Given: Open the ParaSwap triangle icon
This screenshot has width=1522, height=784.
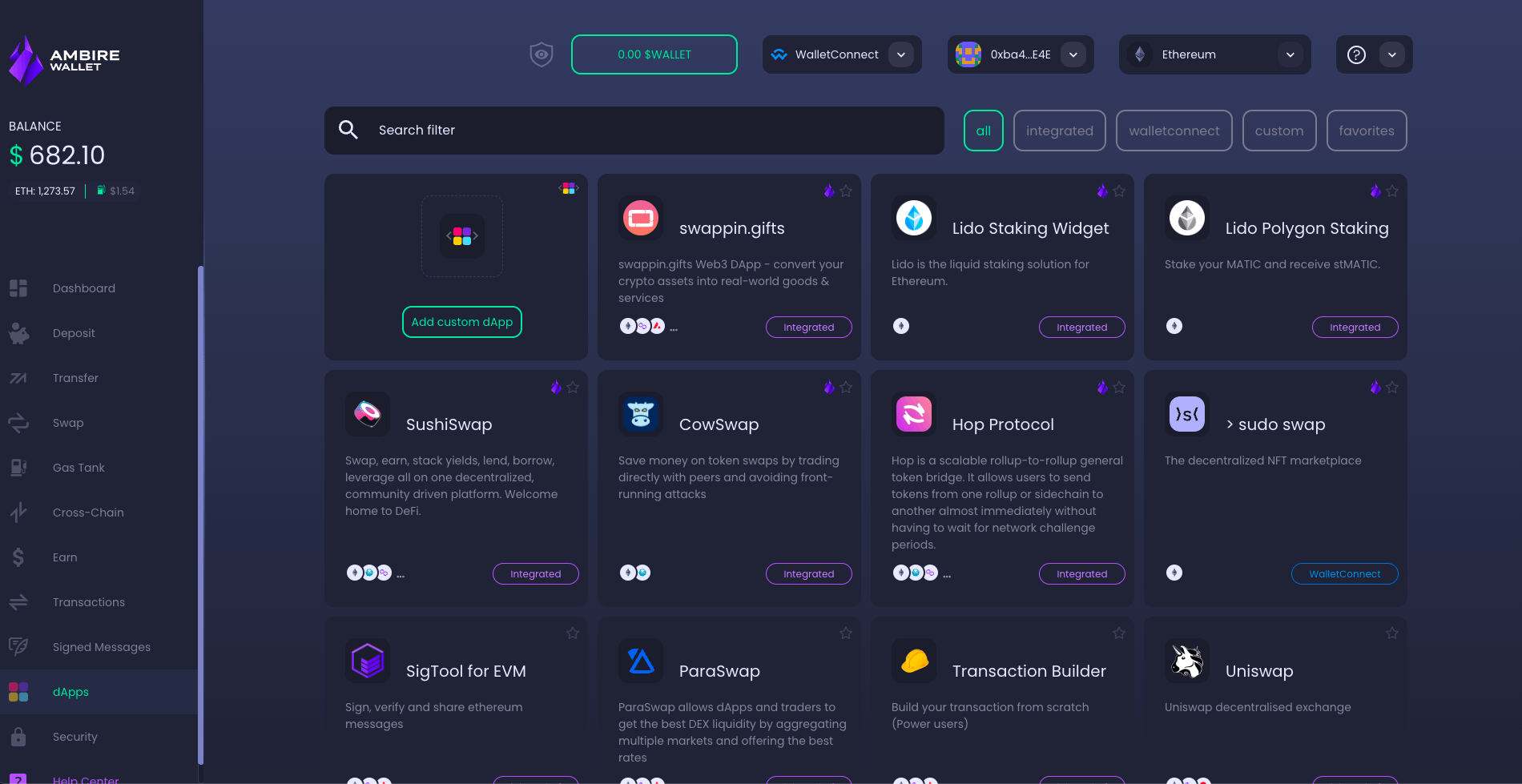Looking at the screenshot, I should 641,661.
